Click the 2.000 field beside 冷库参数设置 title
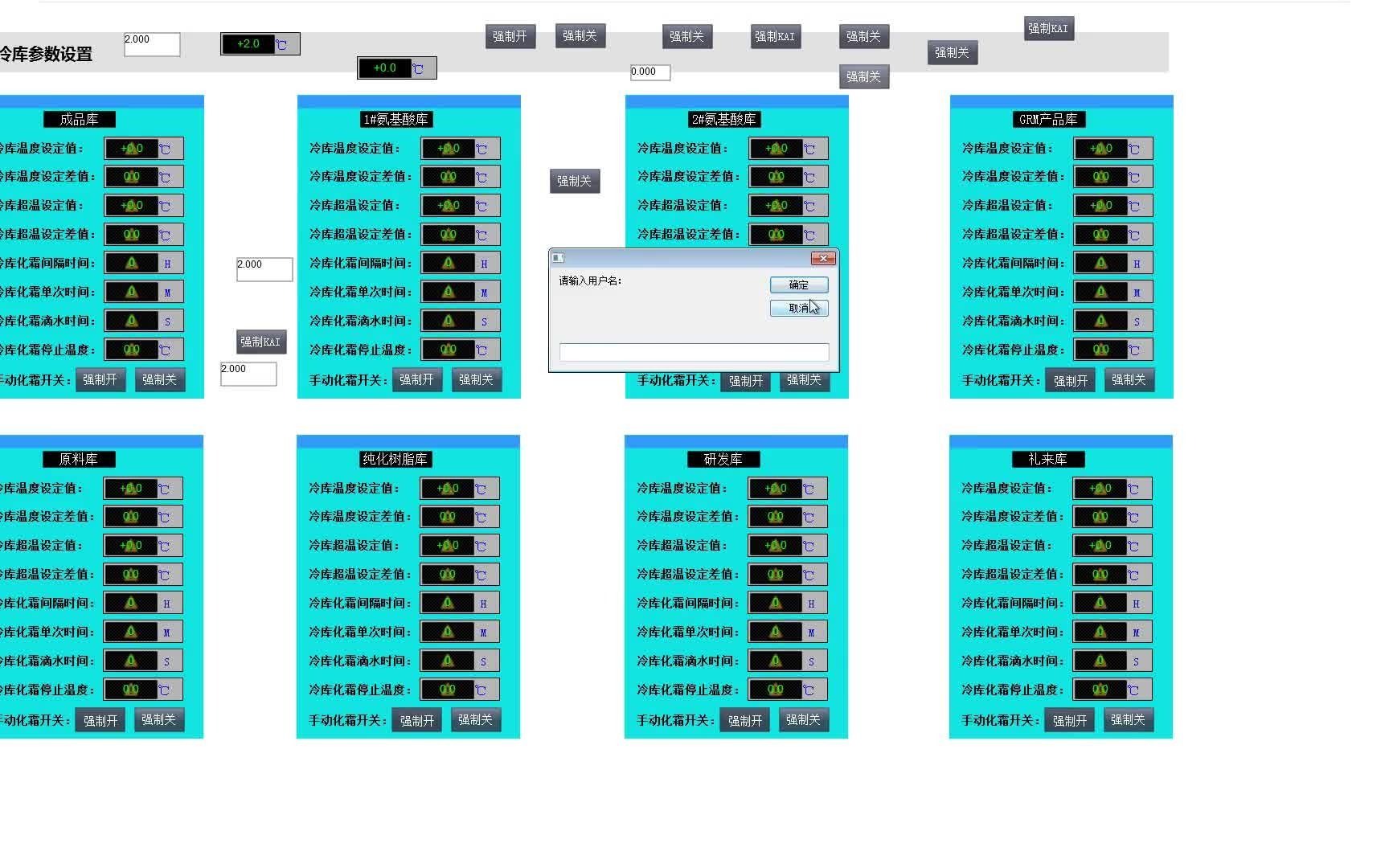Viewport: 1389px width, 868px height. coord(152,44)
